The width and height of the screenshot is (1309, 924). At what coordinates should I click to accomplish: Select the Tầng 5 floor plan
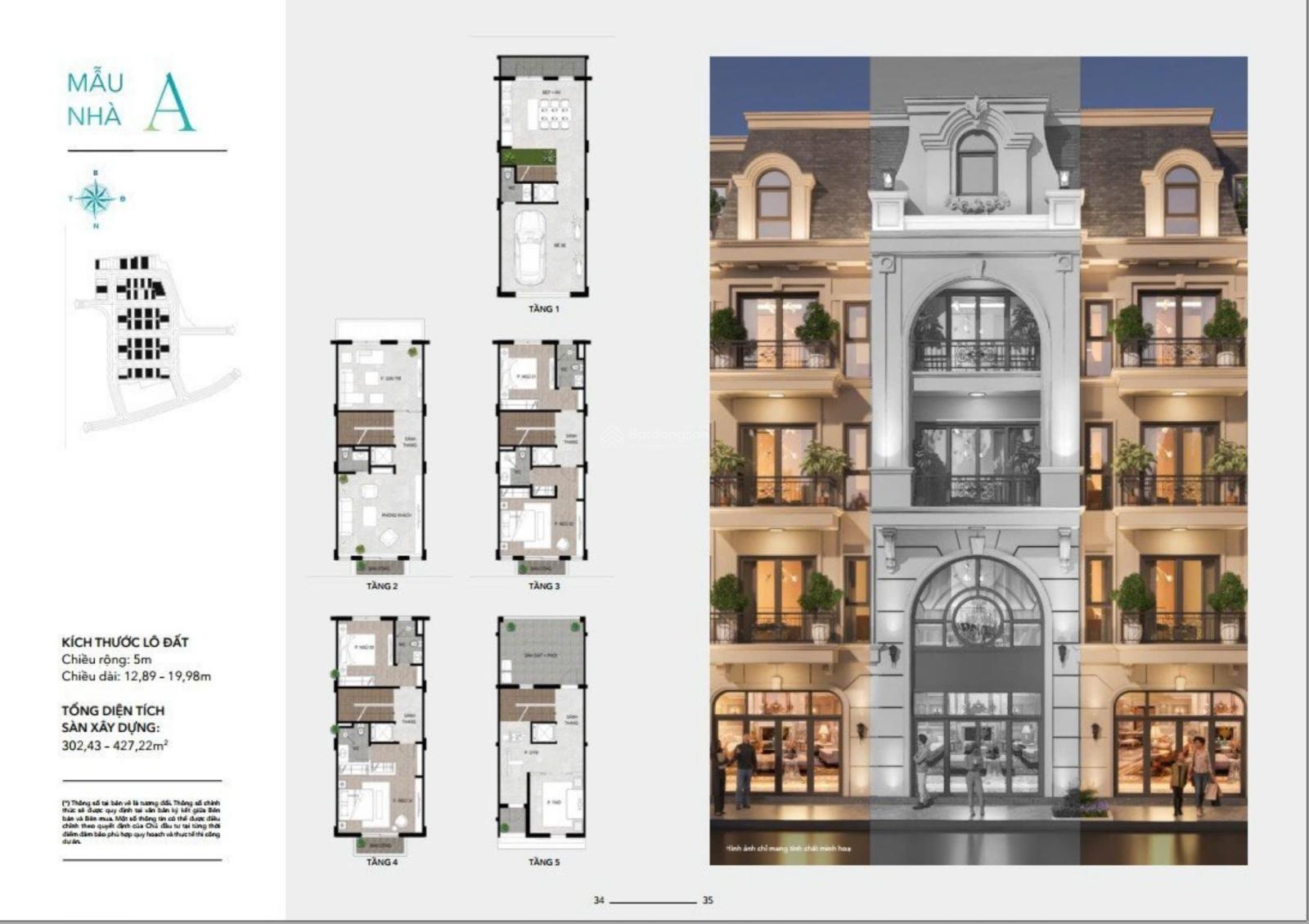[542, 726]
